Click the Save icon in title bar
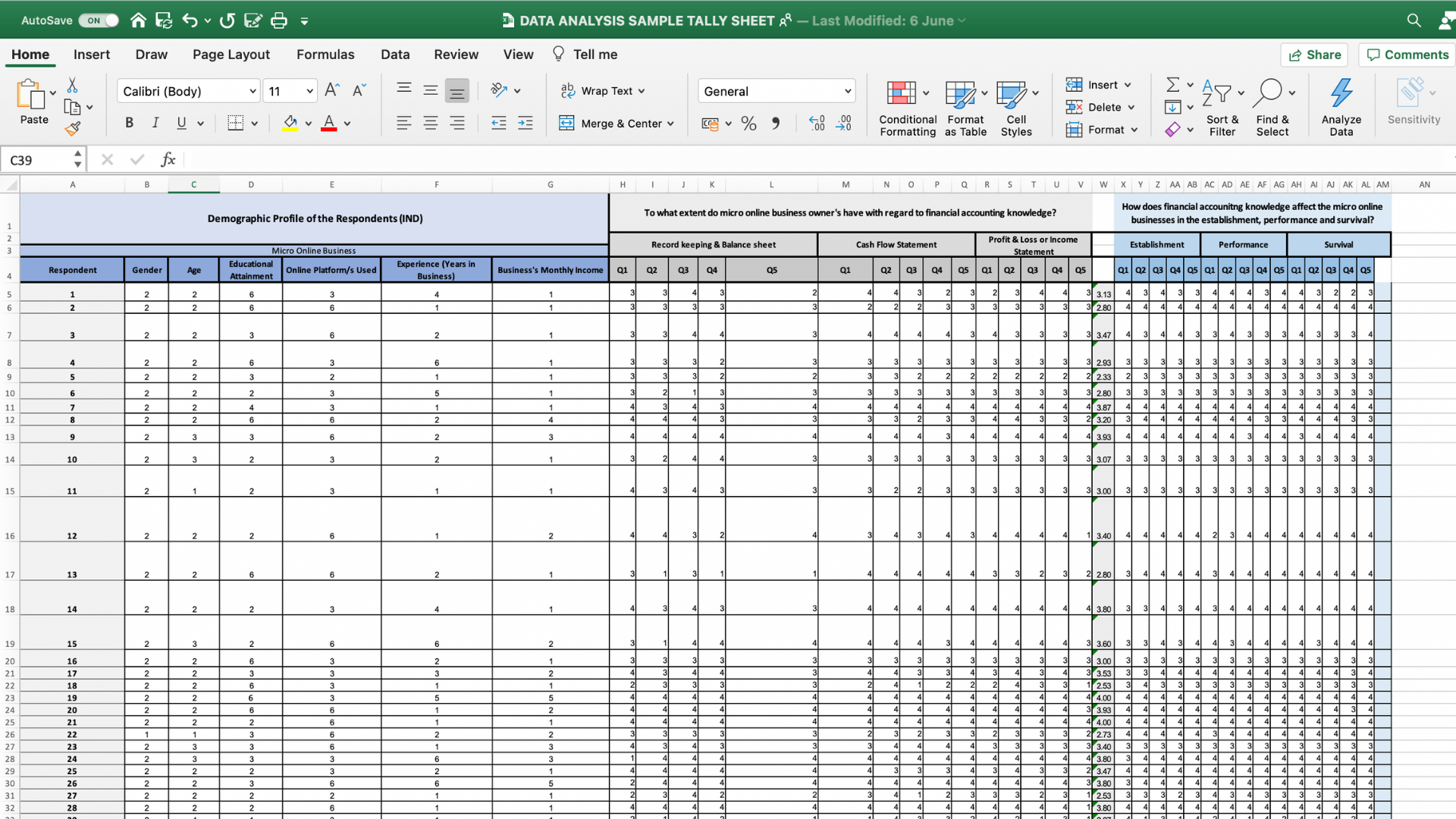Screen dimensions: 1456x819 pos(164,20)
